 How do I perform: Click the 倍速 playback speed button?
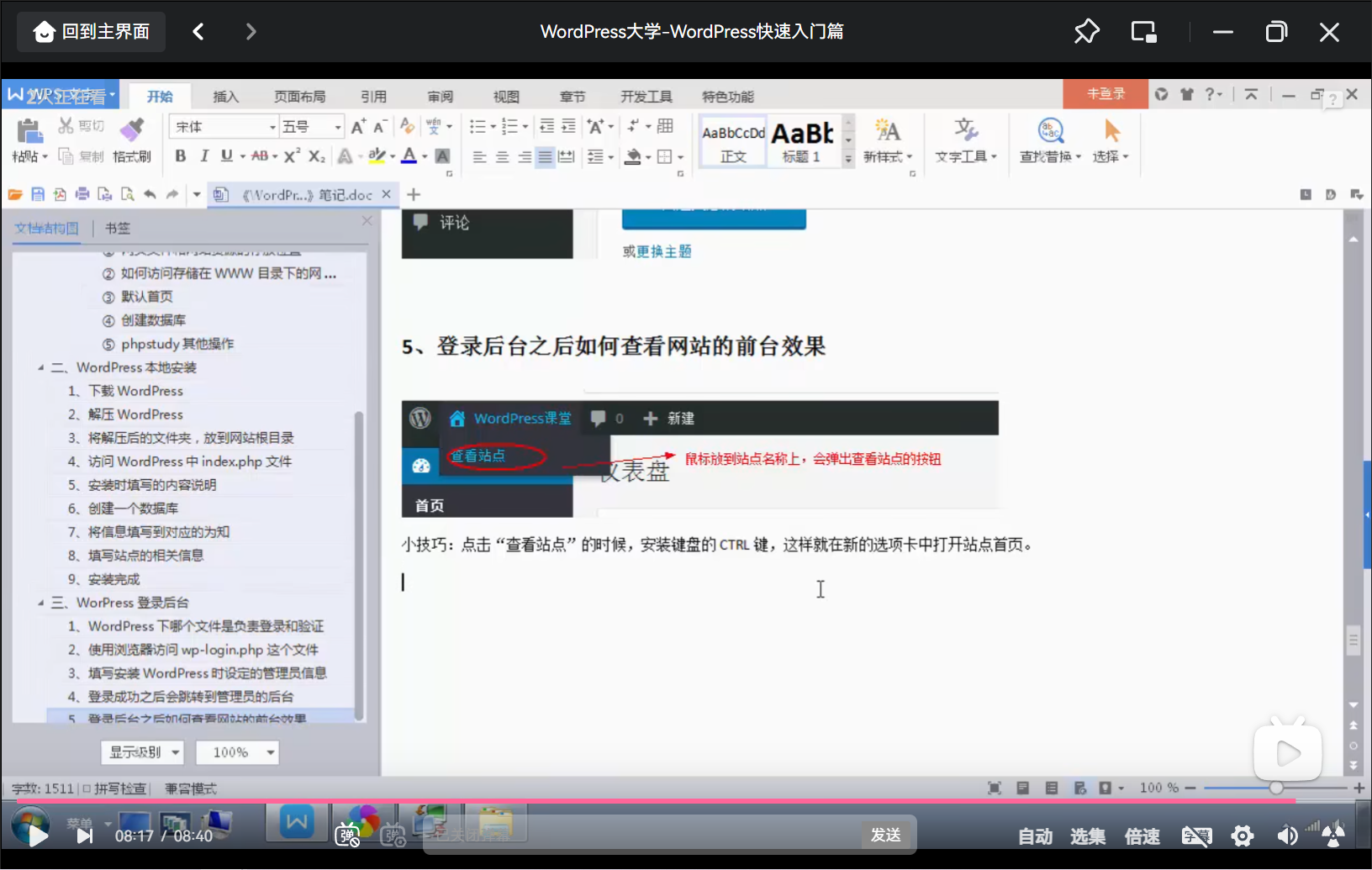(x=1142, y=836)
